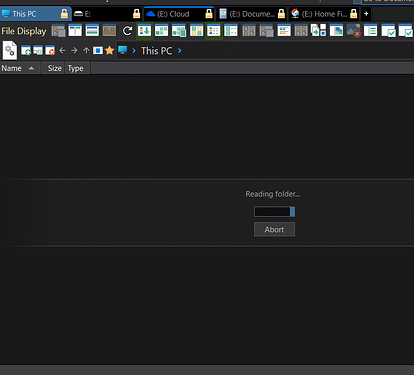Click overlapping-windows icon next to File Display label
The image size is (414, 375).
(58, 31)
